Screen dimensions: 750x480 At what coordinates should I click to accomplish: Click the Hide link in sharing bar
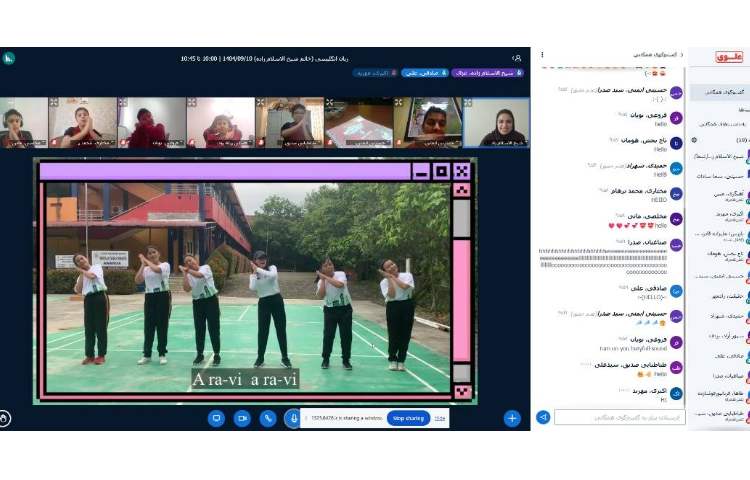(x=440, y=418)
